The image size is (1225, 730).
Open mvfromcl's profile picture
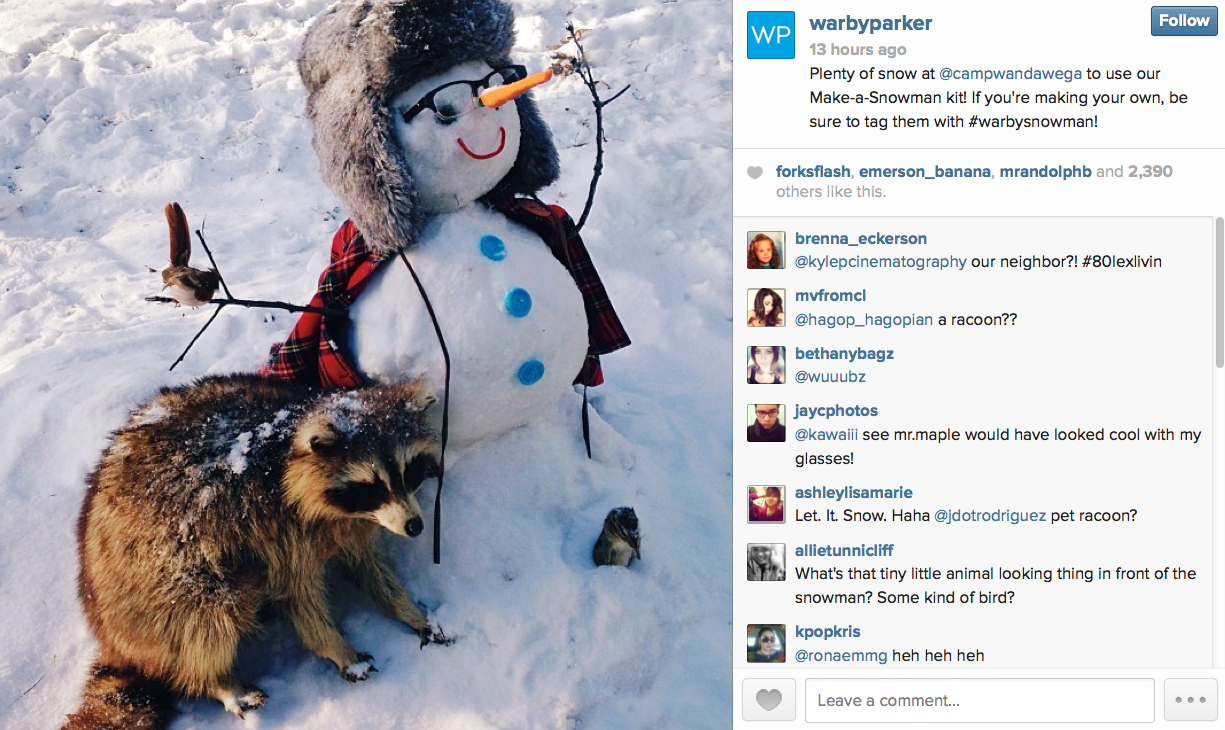[x=766, y=307]
